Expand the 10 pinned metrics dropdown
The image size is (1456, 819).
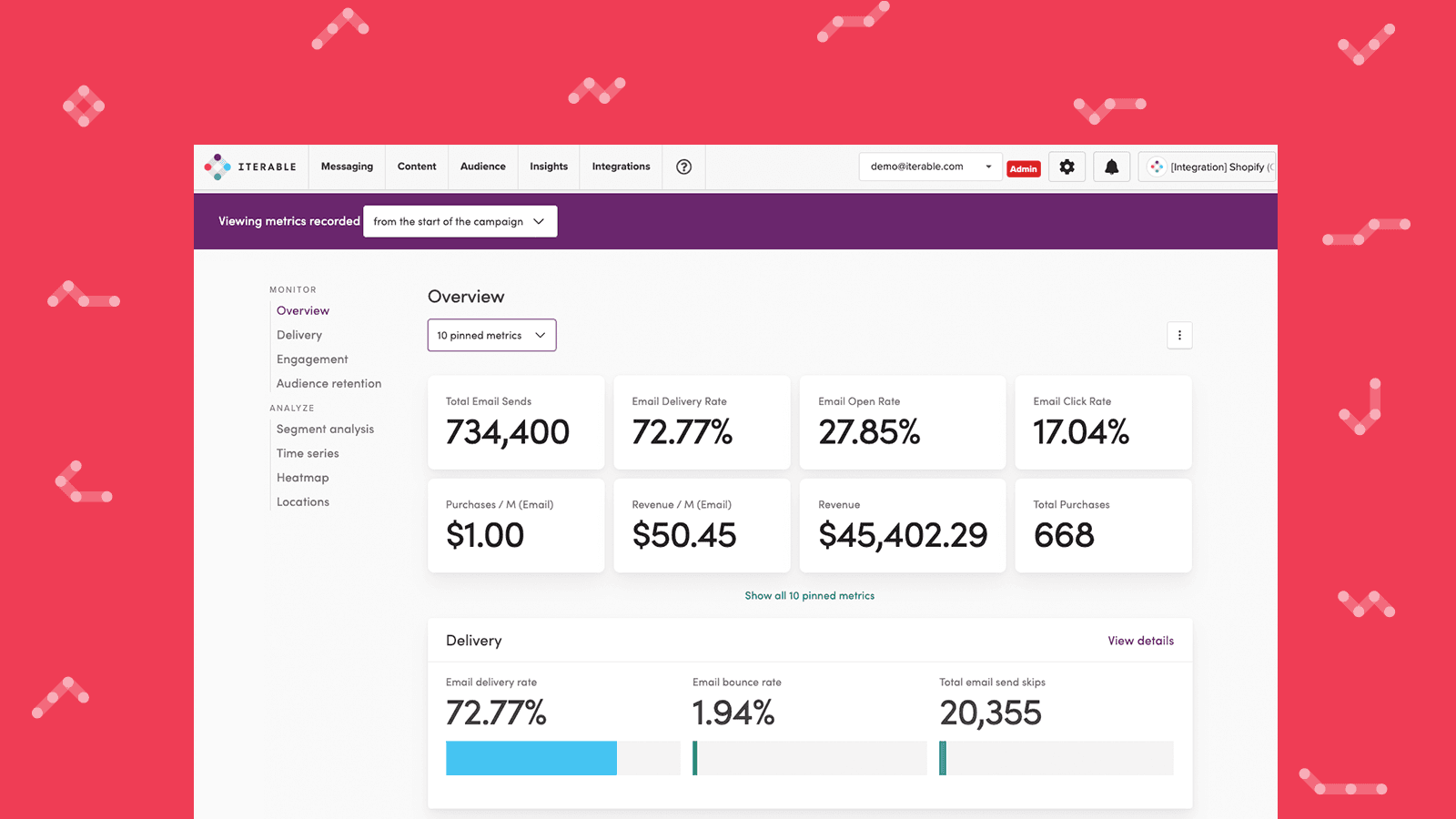click(491, 335)
